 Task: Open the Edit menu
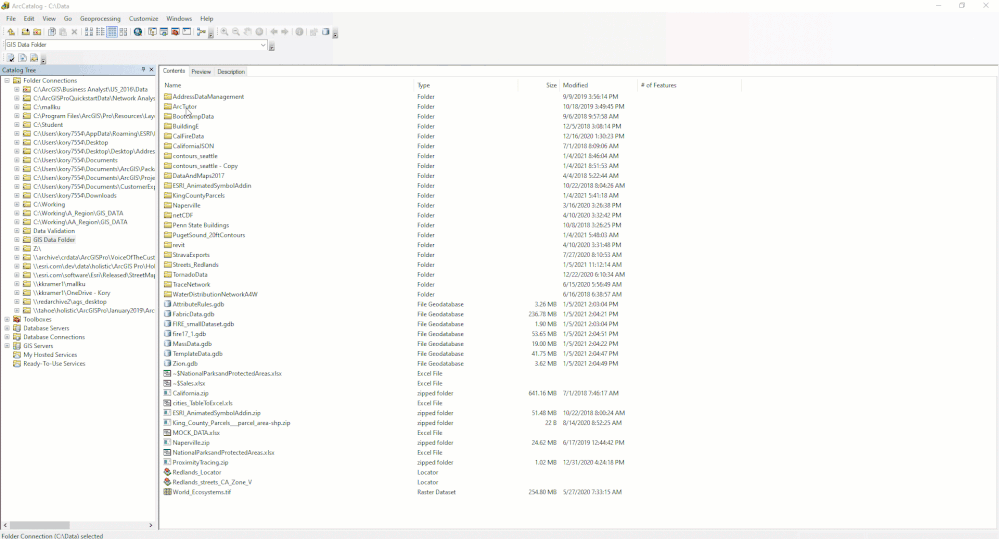[29, 18]
